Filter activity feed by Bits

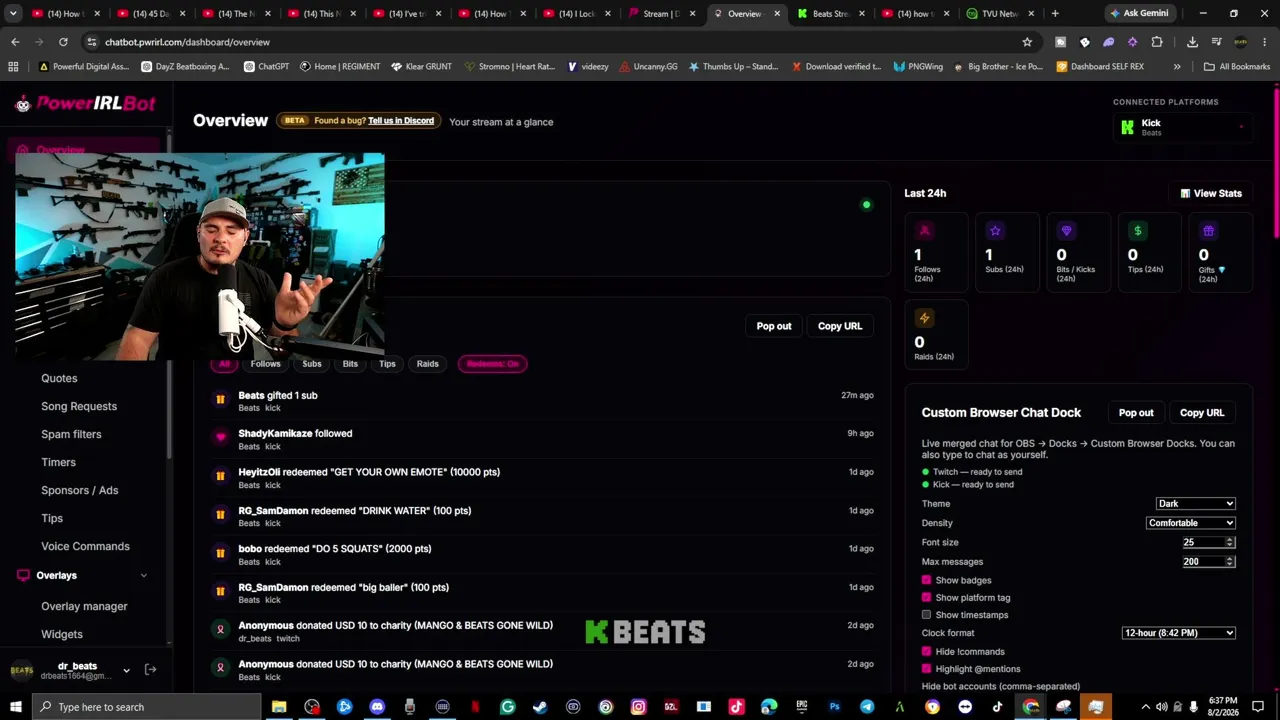[x=350, y=364]
